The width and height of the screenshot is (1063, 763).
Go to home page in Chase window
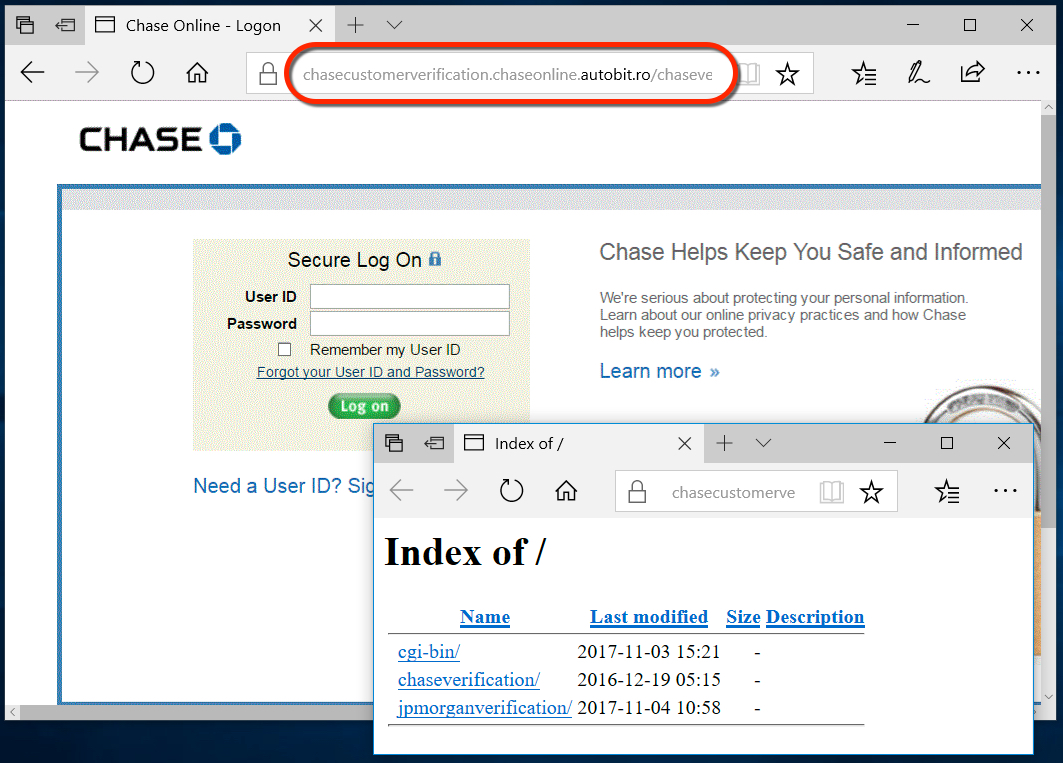pos(197,72)
